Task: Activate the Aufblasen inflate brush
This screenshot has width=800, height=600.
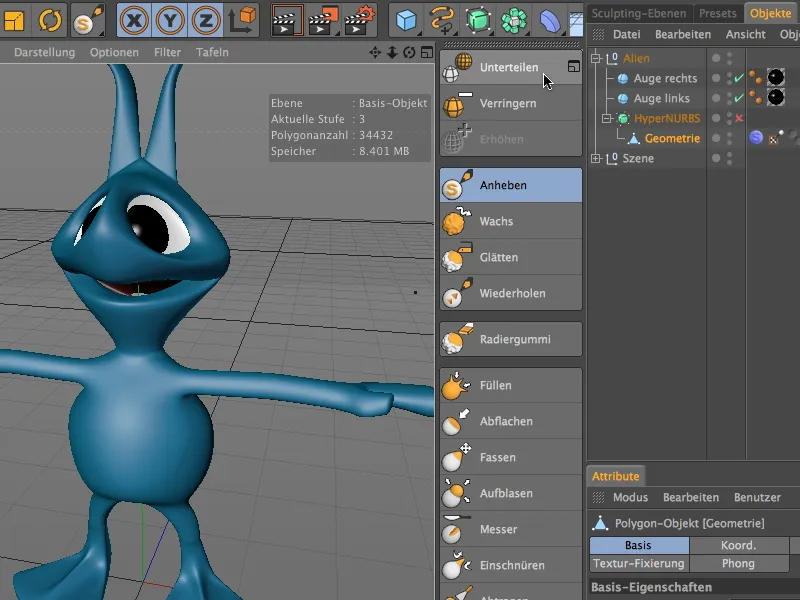Action: coord(510,493)
